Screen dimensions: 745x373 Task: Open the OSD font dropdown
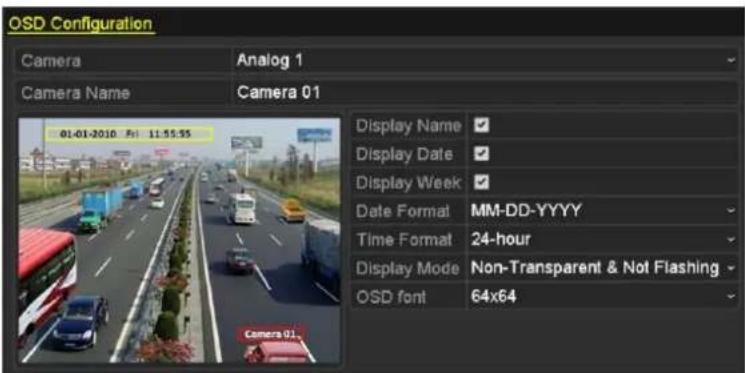tap(602, 297)
